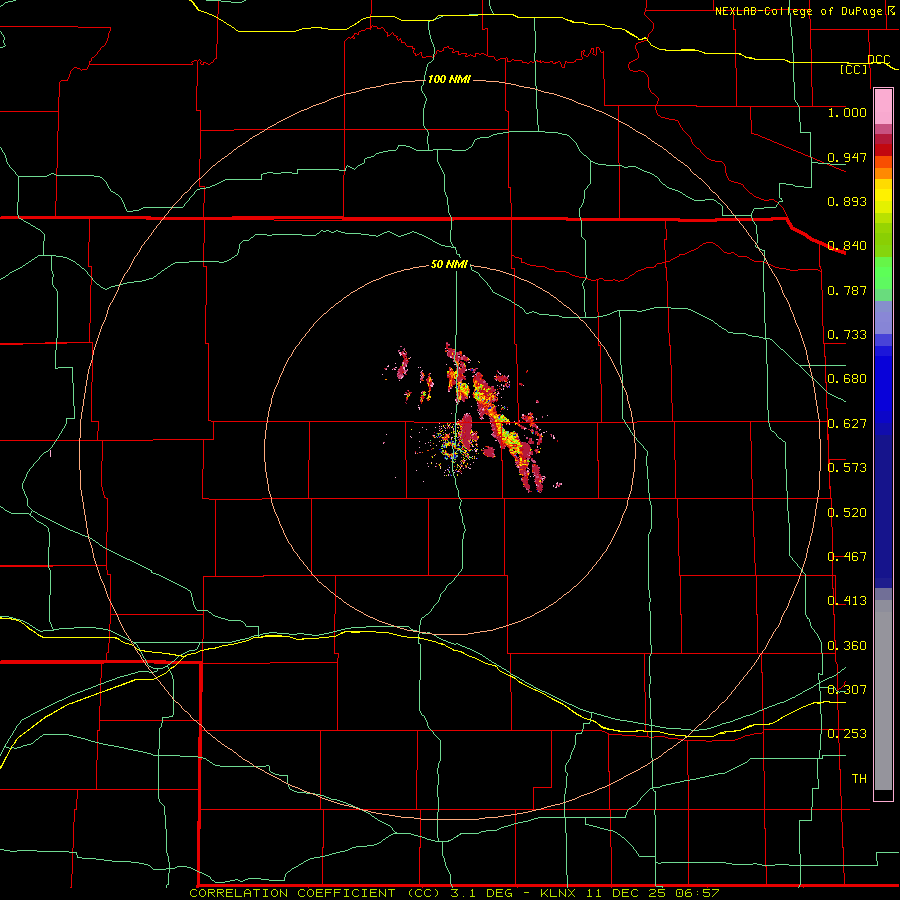This screenshot has width=900, height=900.
Task: Click the 0.627 scale value
Action: pos(847,424)
